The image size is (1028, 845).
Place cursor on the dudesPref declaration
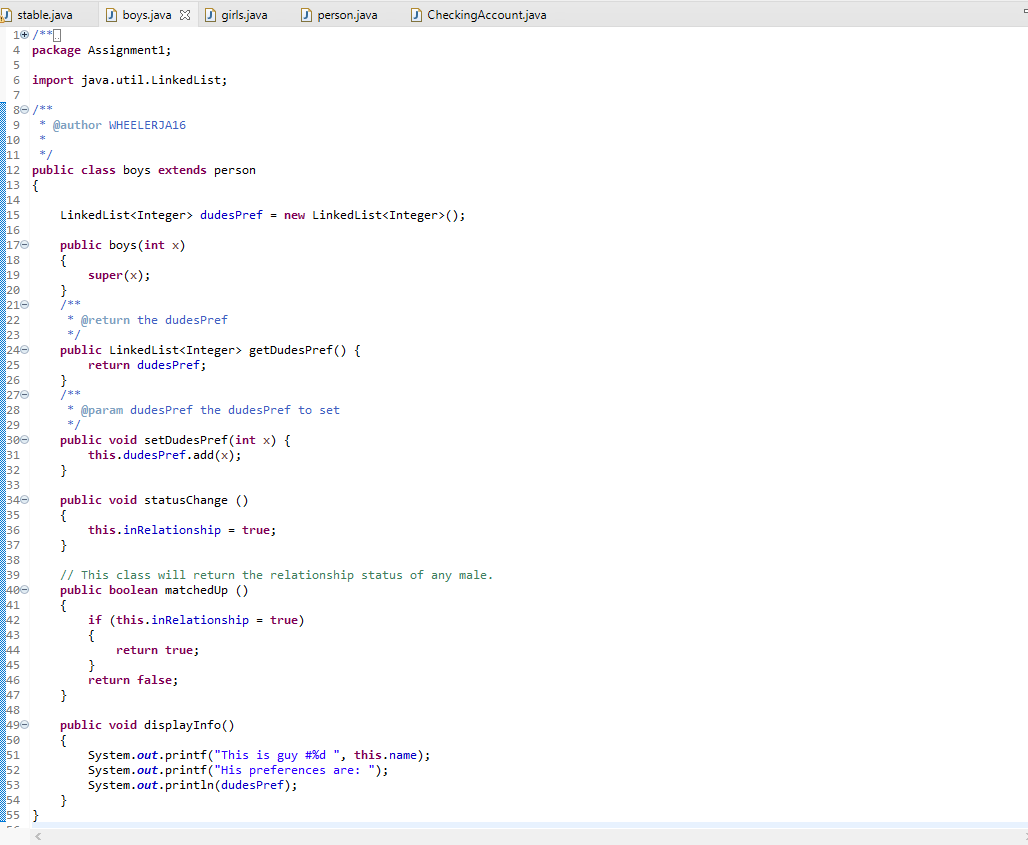(231, 214)
